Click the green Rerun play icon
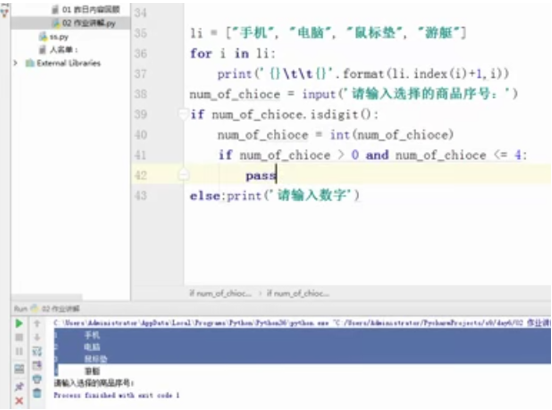The width and height of the screenshot is (552, 410). tap(19, 323)
